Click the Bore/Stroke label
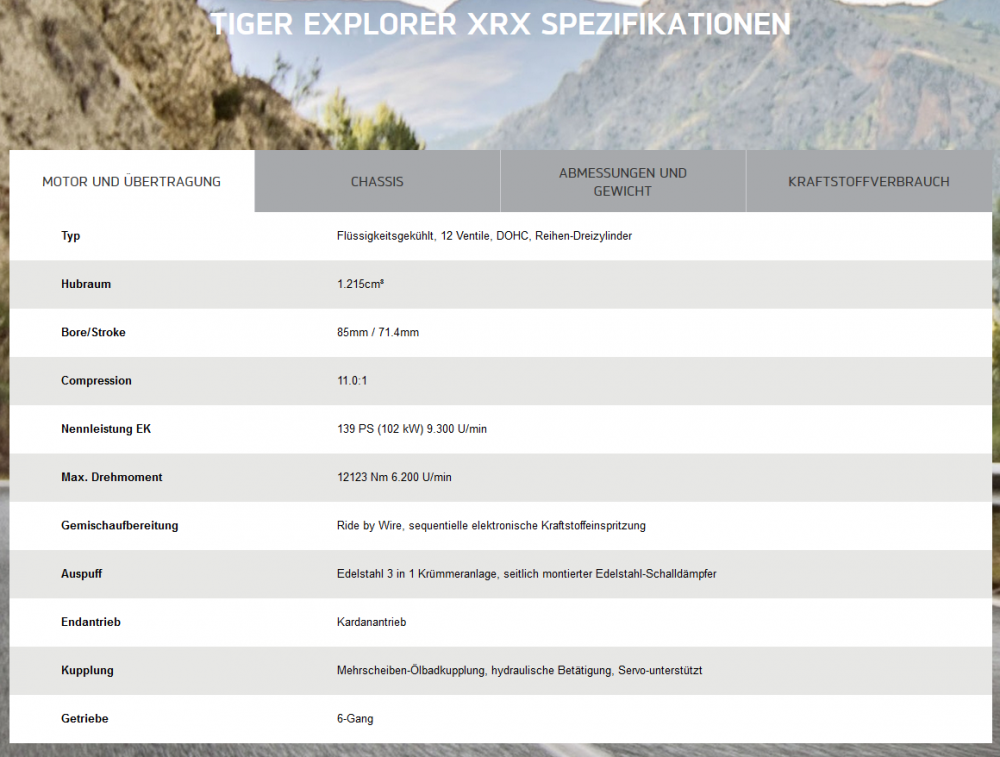This screenshot has width=1000, height=757. coord(93,332)
